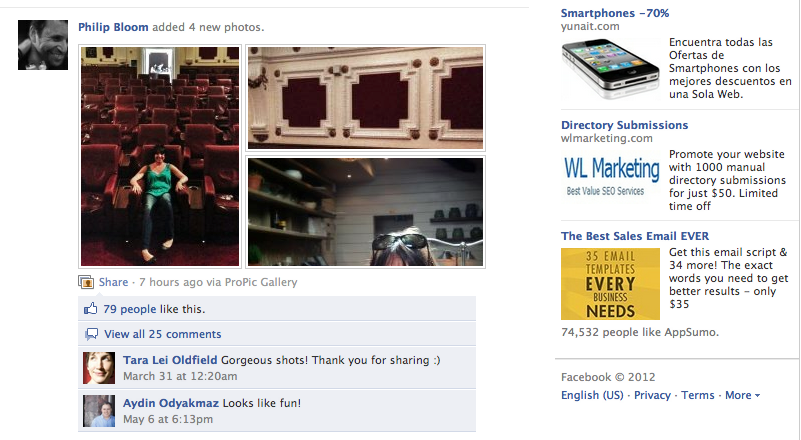Screen dimensions: 801x440
Task: Click the WL Marketing logo
Action: pos(611,176)
